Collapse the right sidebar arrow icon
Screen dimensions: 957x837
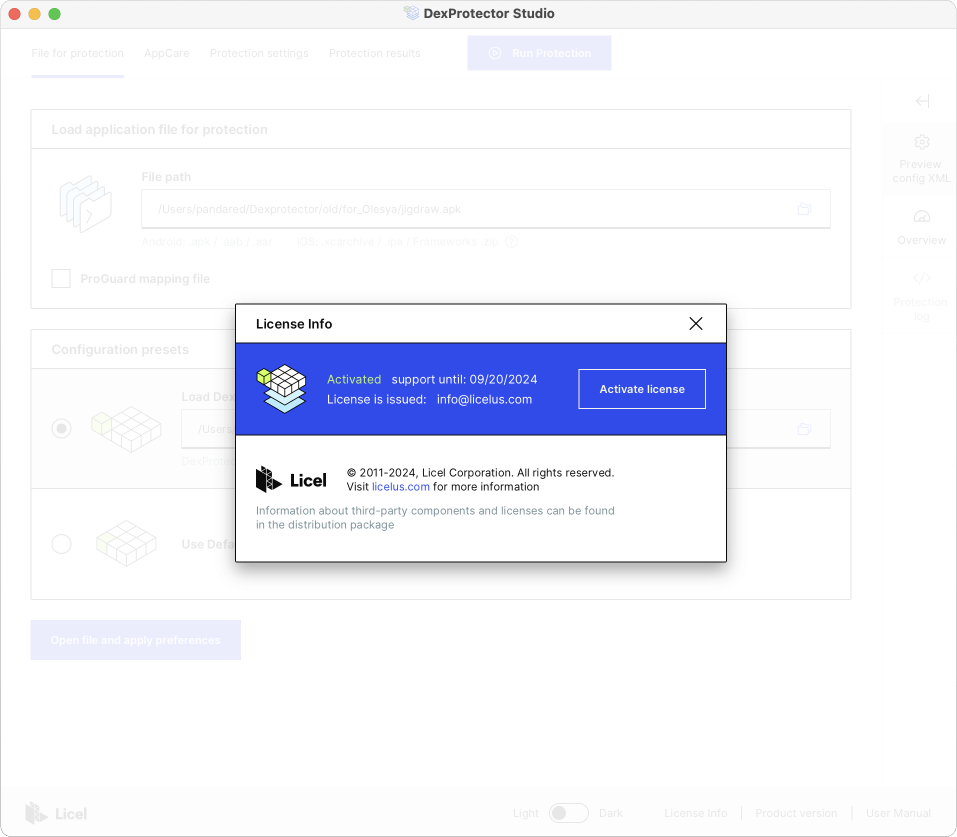point(922,101)
